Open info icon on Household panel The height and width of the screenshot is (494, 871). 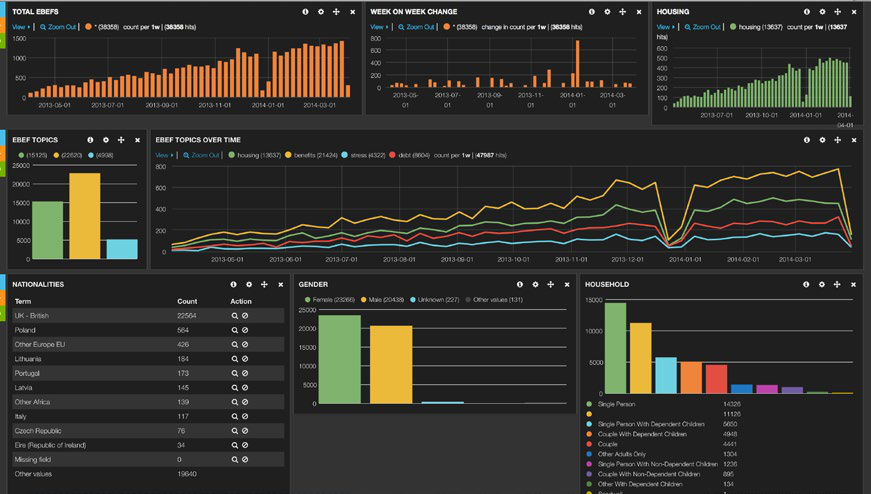click(x=806, y=285)
